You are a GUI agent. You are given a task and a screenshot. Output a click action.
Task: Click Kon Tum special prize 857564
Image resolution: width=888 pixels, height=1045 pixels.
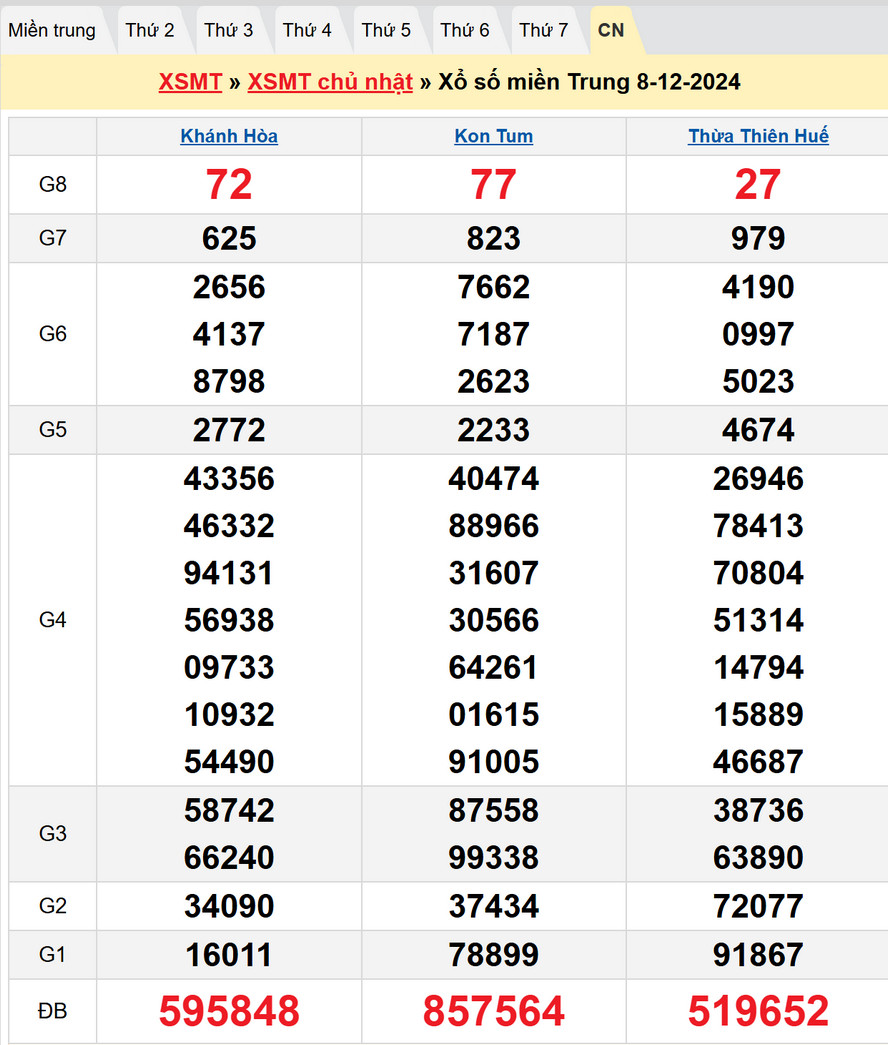point(494,1011)
